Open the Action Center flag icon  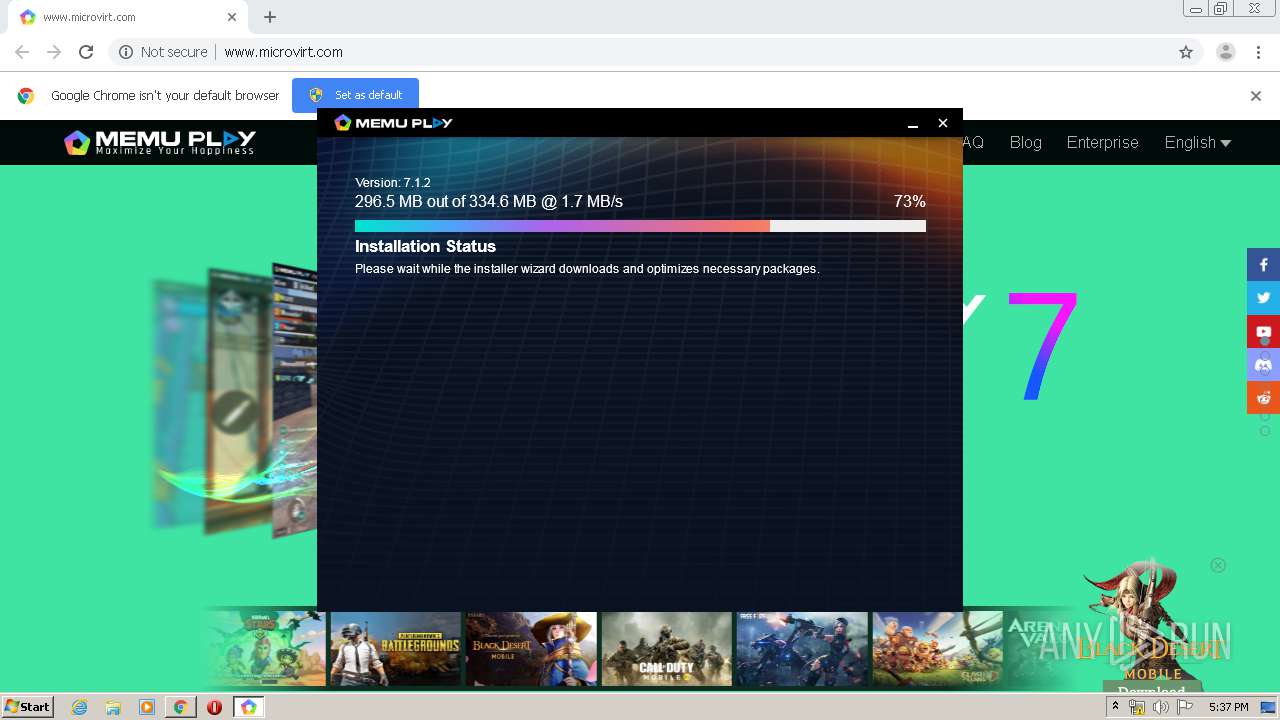tap(1185, 707)
